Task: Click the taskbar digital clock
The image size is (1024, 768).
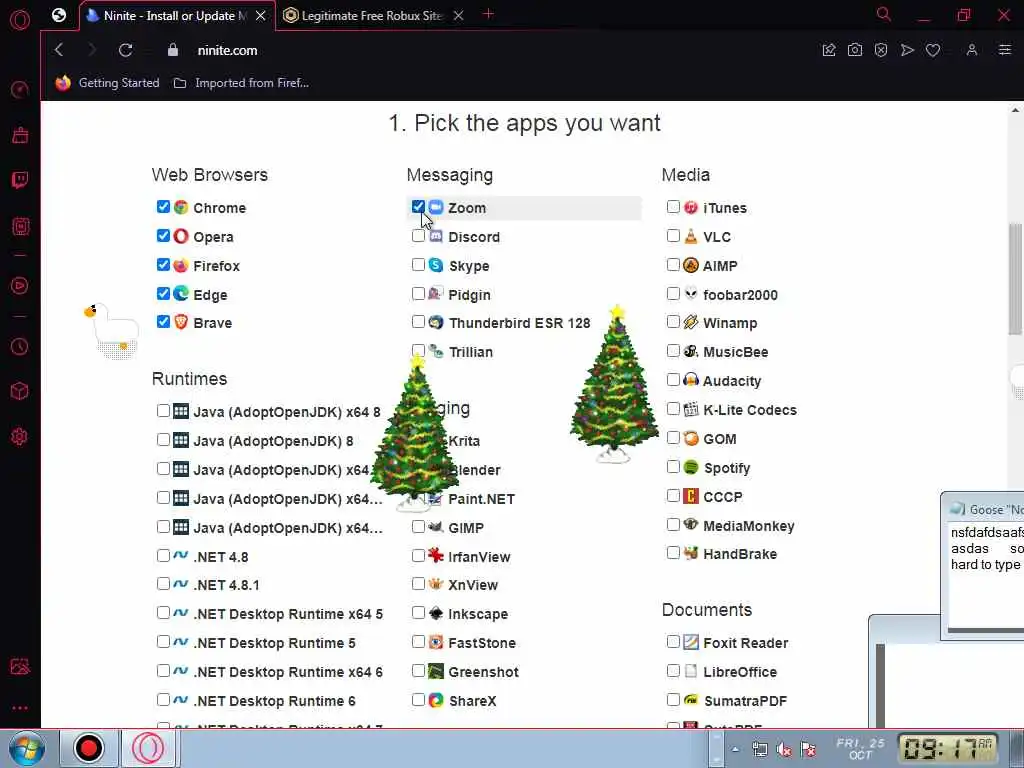Action: pyautogui.click(x=948, y=748)
